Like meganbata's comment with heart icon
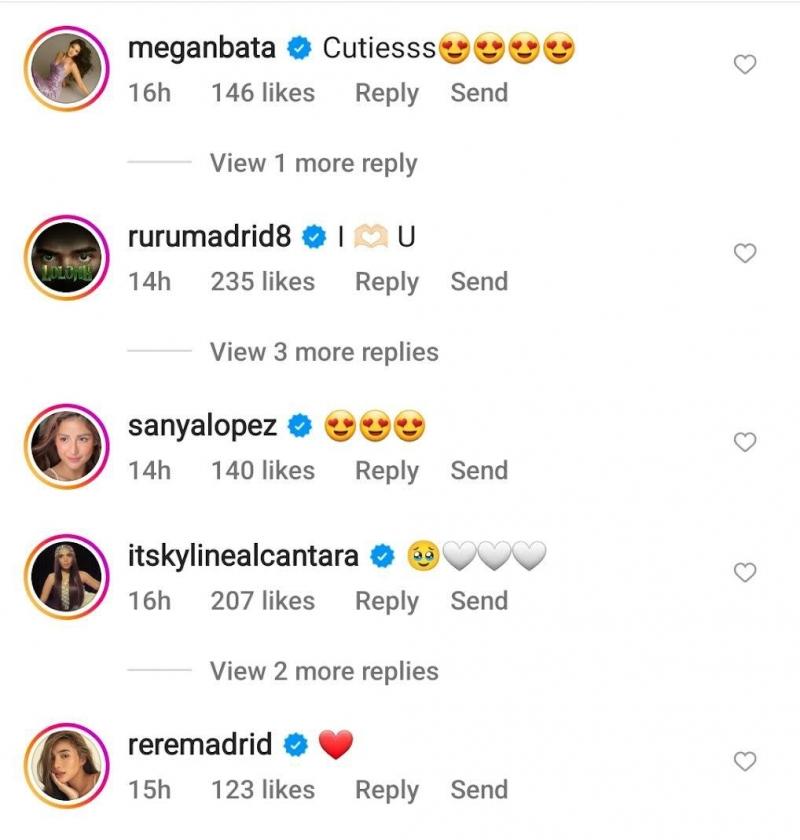This screenshot has height=840, width=800. (x=745, y=65)
